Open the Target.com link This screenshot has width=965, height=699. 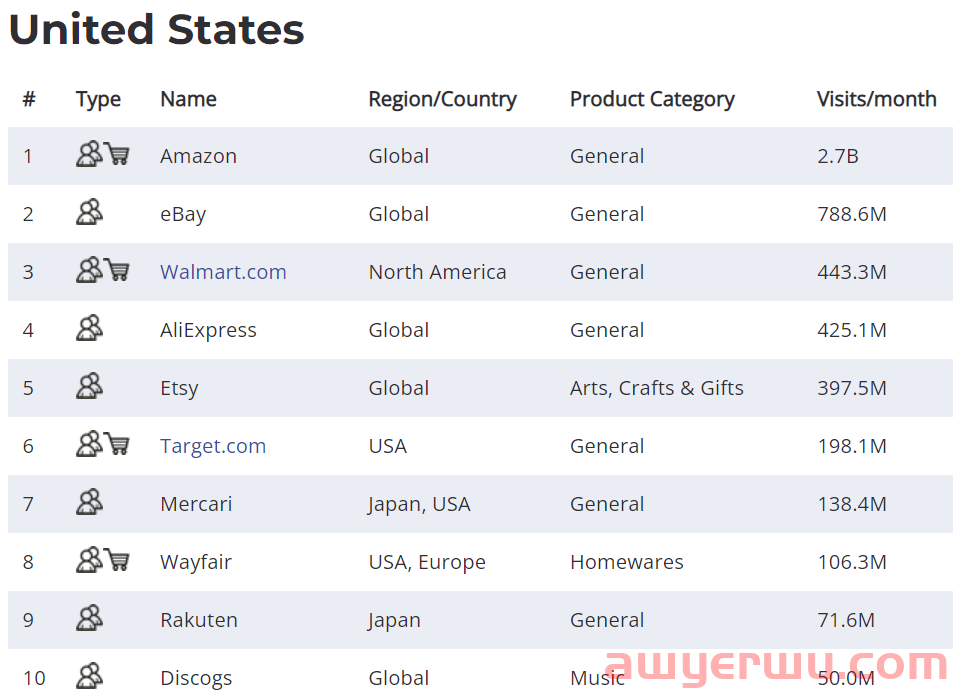click(213, 446)
